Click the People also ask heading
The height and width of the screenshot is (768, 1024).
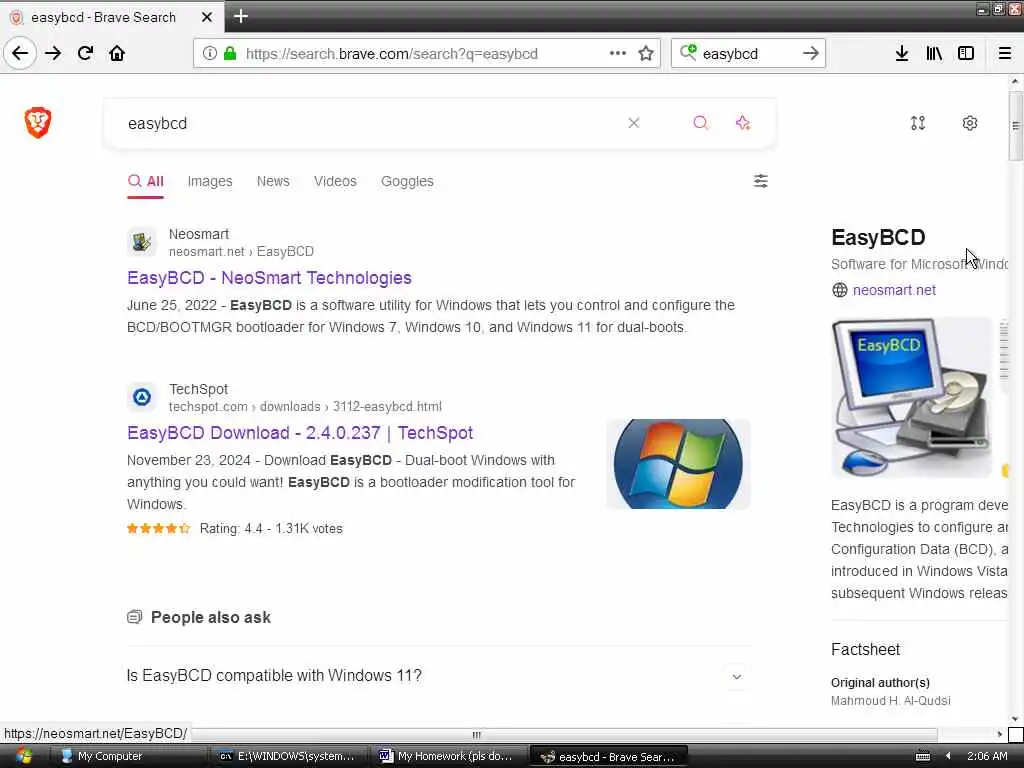pos(210,617)
